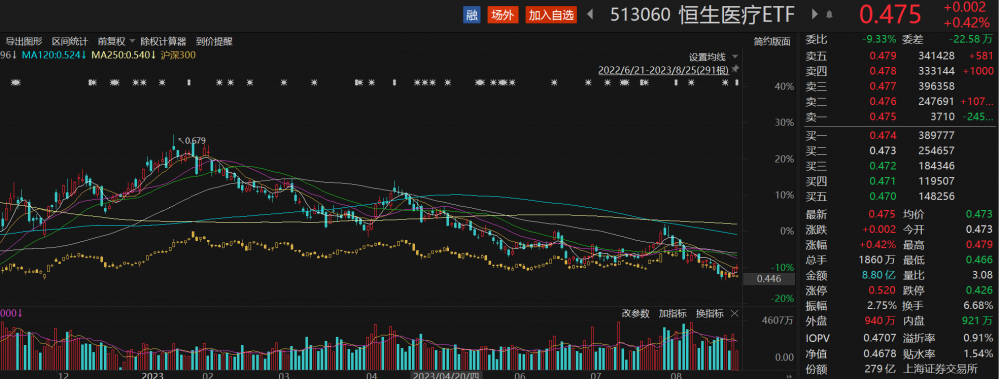Click the 金额 value 8.80亿
999x379 pixels.
click(x=878, y=275)
